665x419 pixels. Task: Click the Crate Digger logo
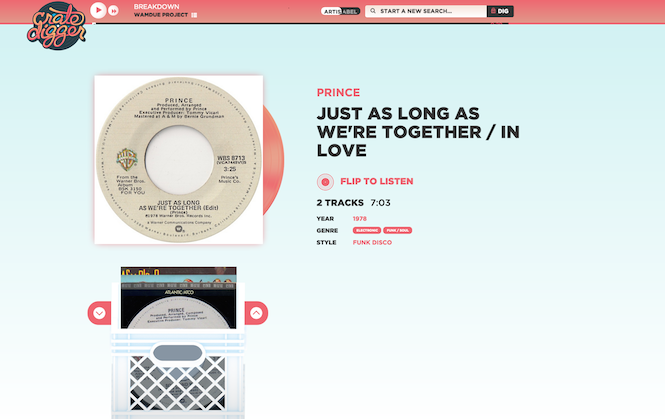coord(56,26)
